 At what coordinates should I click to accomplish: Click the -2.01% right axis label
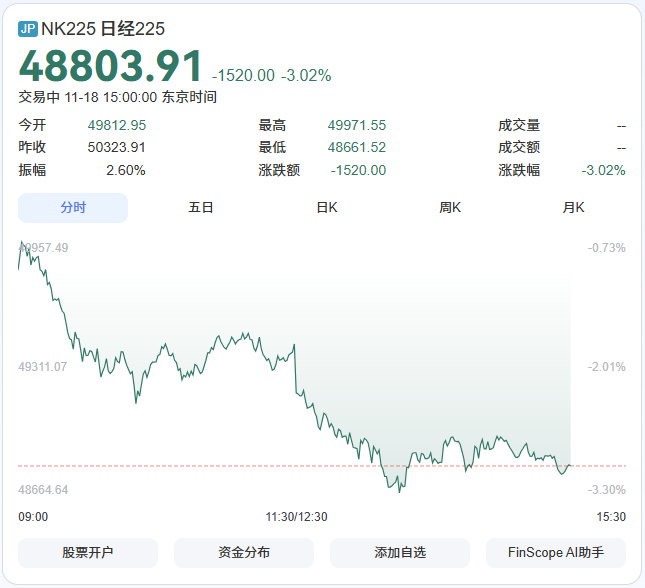point(607,367)
